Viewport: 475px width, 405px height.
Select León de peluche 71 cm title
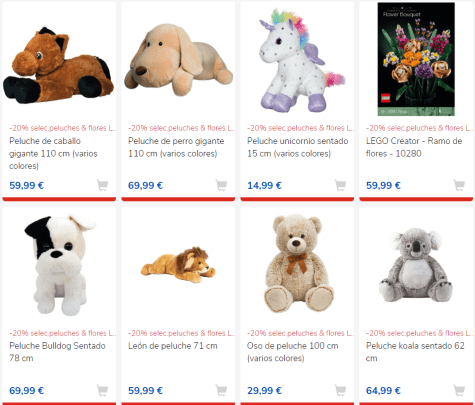(x=173, y=346)
